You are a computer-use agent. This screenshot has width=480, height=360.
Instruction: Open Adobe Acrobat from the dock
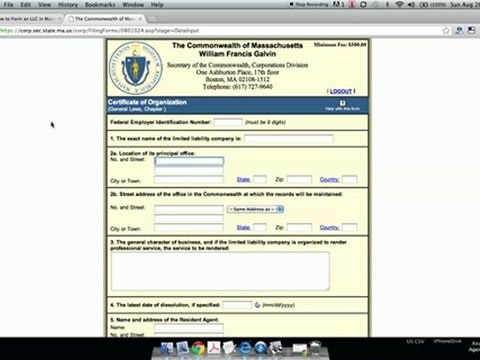(214, 349)
